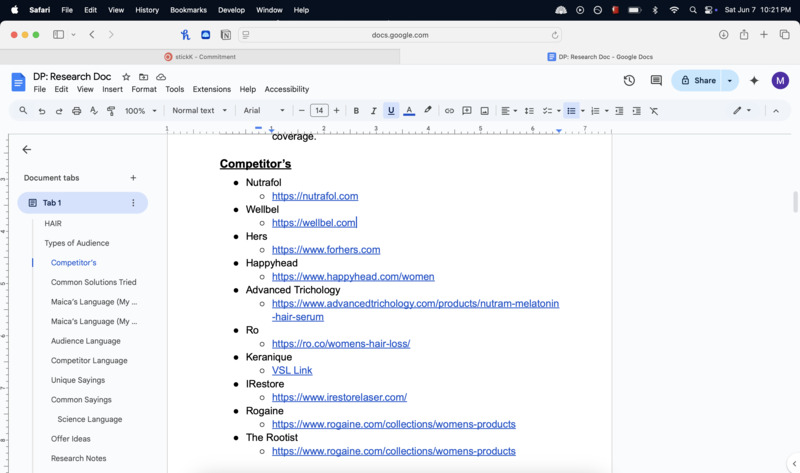
Task: Open the editing mode pencil dropdown
Action: coord(742,110)
